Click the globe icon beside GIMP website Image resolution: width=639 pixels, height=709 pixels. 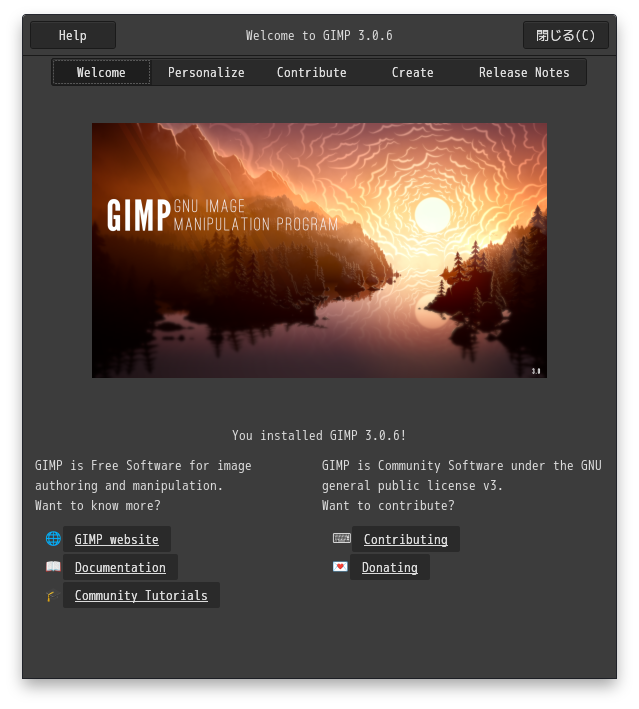coord(53,539)
